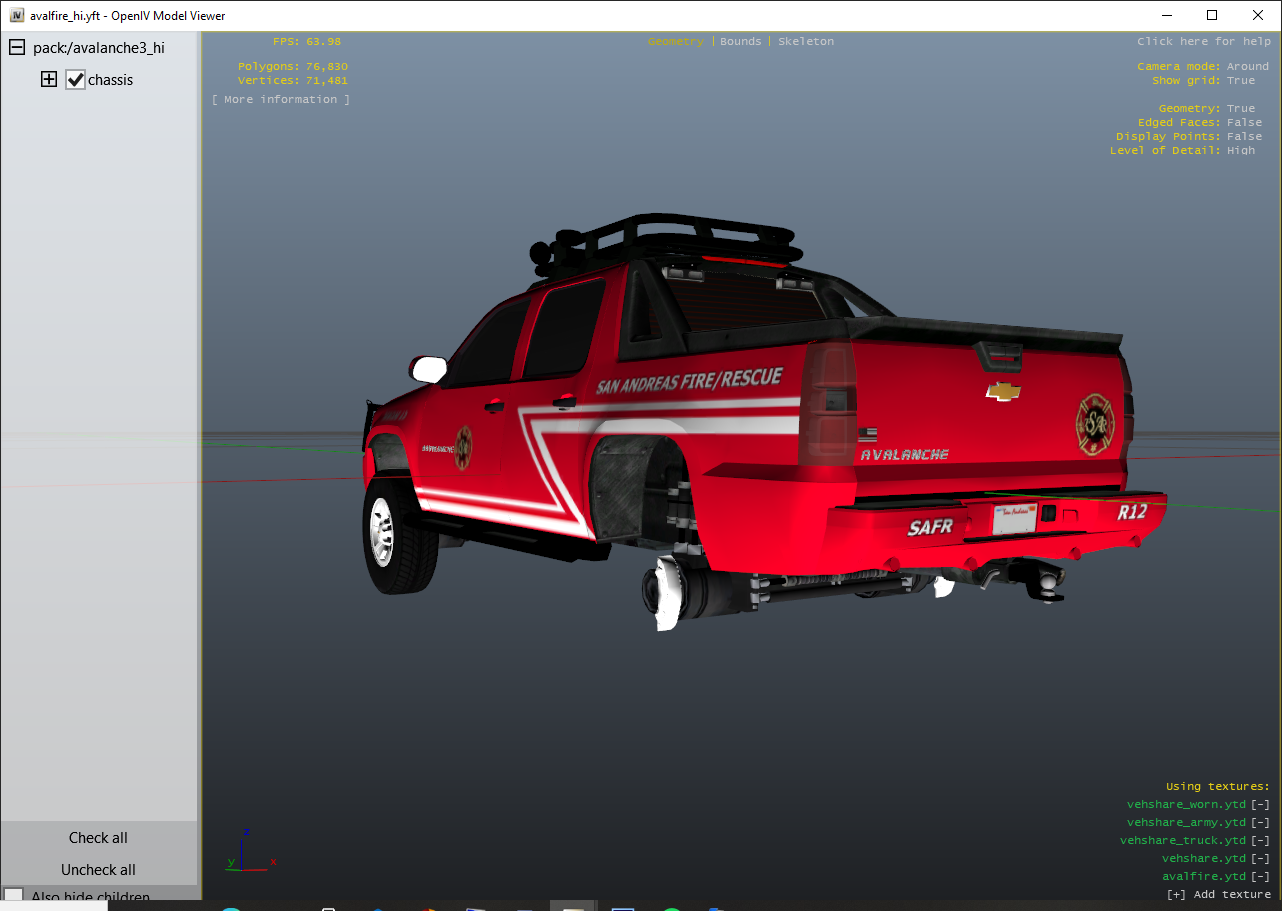Collapse the pack:/avalanche3_hi root node
Screen dimensions: 1282x911
17,48
